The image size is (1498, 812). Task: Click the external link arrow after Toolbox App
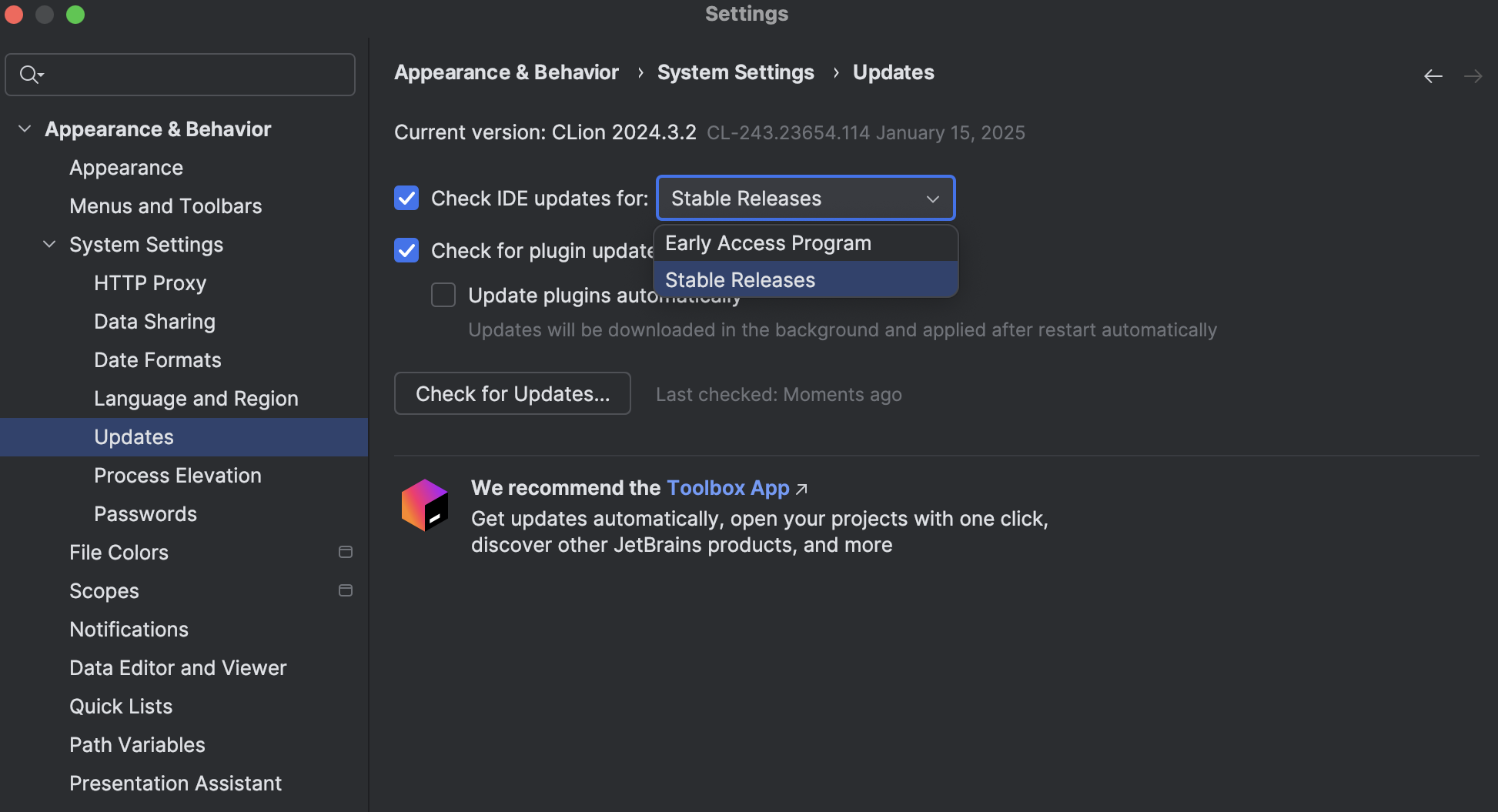tap(802, 488)
